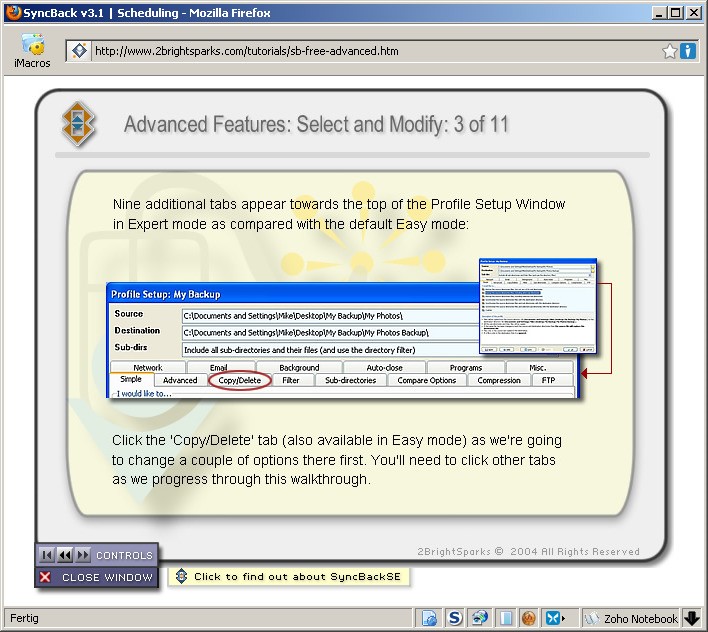Viewport: 708px width, 632px height.
Task: Switch to the Filter tab
Action: pos(290,380)
